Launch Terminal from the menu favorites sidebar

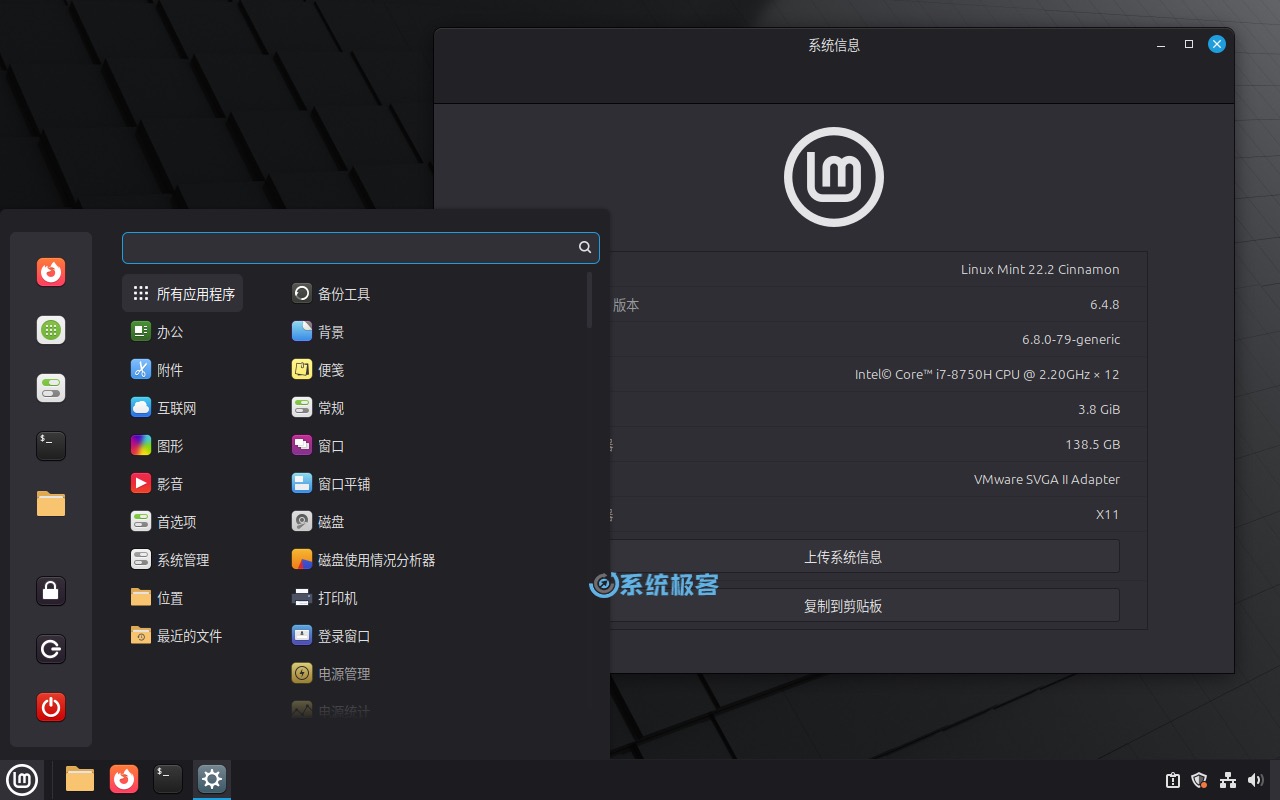coord(51,446)
